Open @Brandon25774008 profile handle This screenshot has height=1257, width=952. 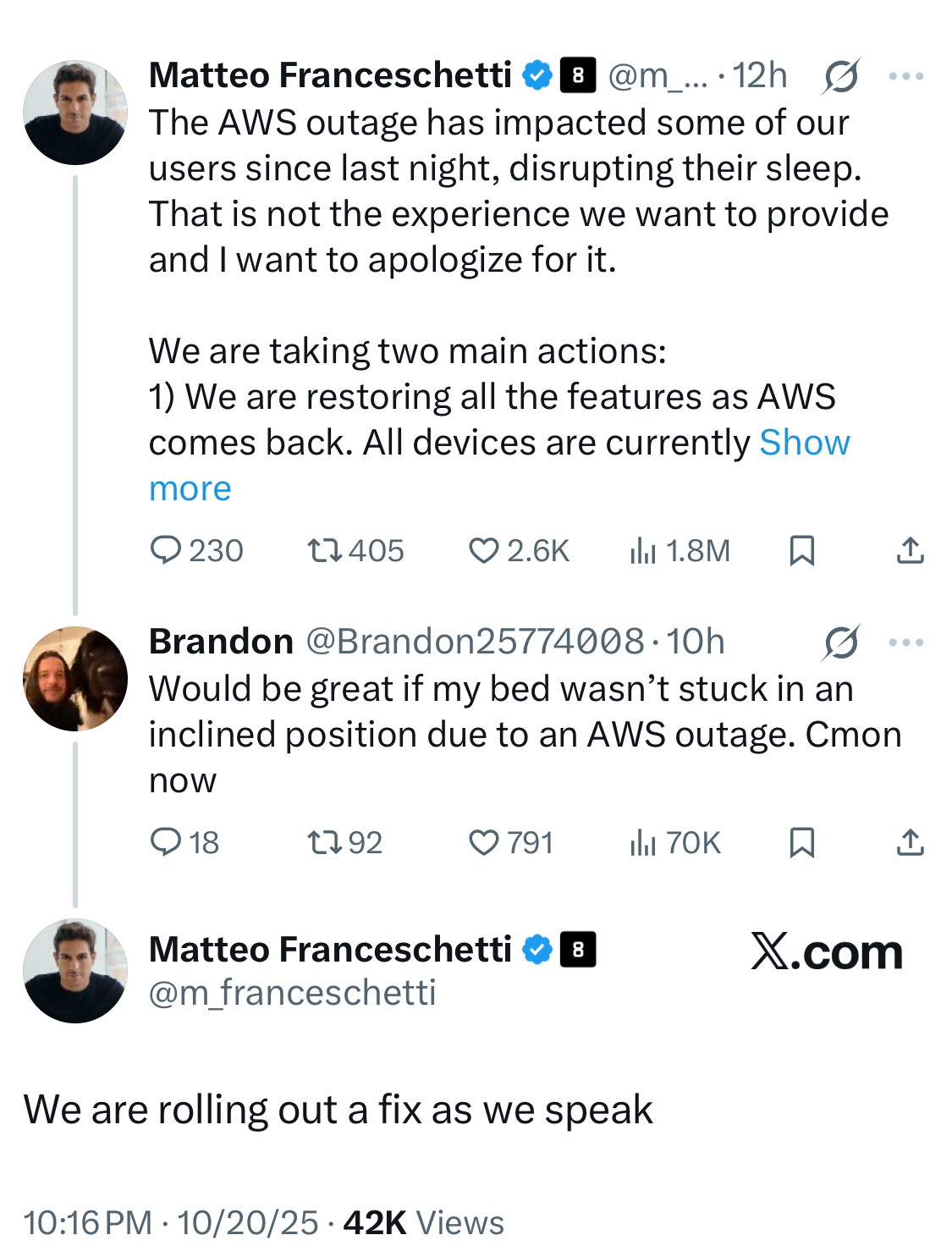475,642
